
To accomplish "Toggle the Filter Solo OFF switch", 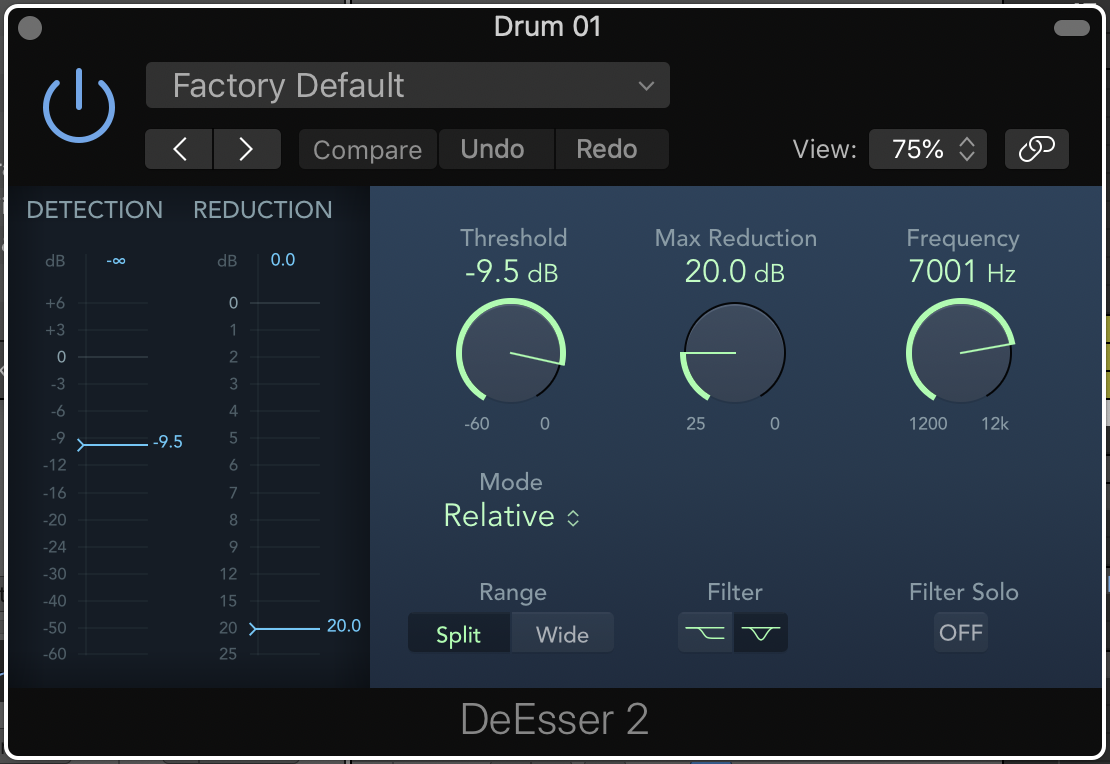I will click(x=961, y=633).
